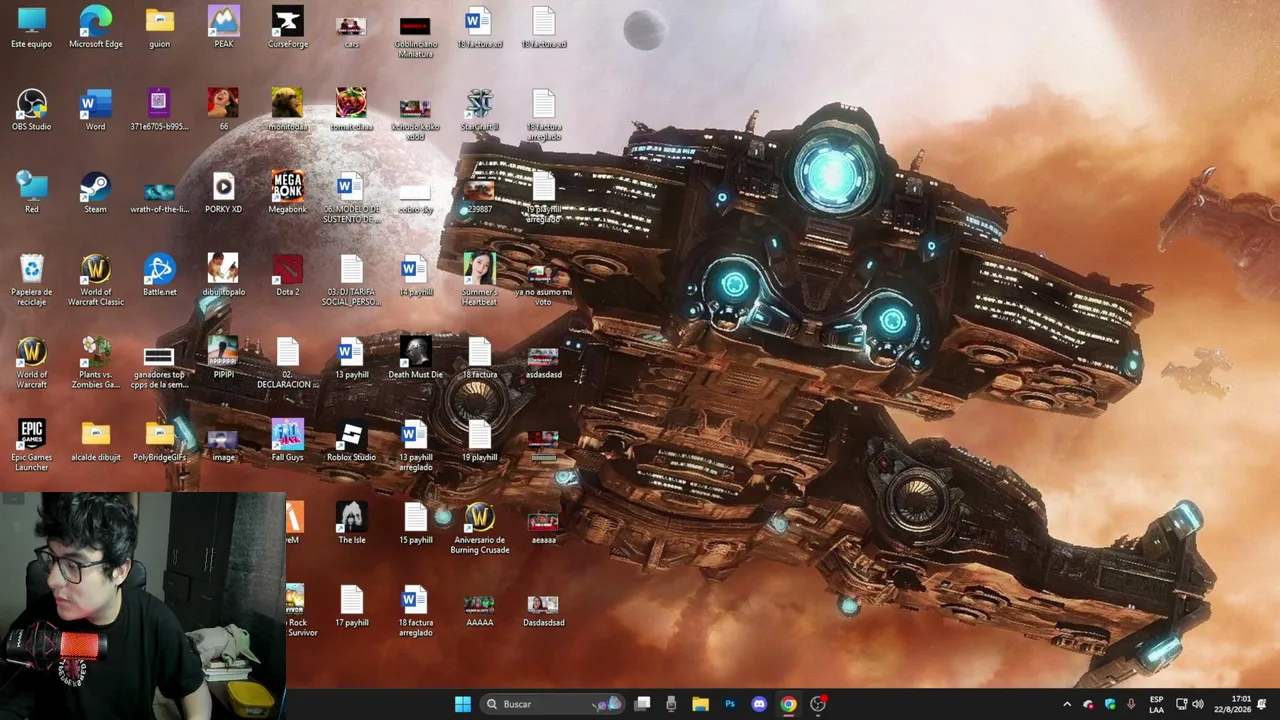
Task: Select the Battle.net shortcut
Action: (x=159, y=276)
